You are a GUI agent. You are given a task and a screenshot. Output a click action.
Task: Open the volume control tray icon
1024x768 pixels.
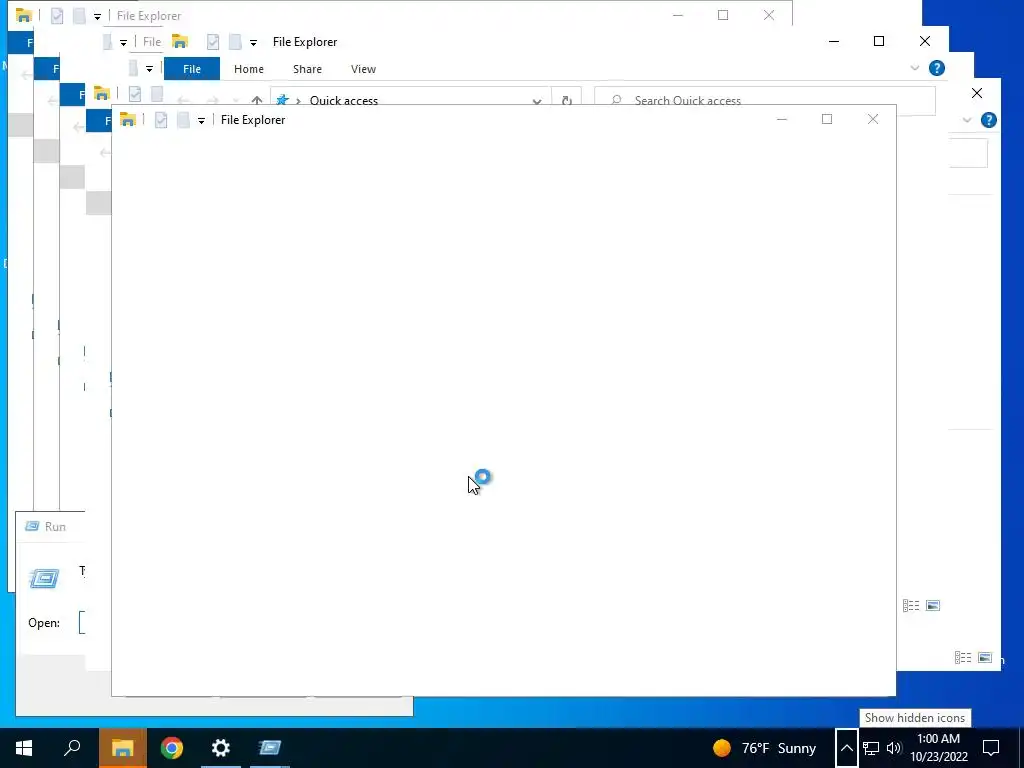click(x=893, y=748)
